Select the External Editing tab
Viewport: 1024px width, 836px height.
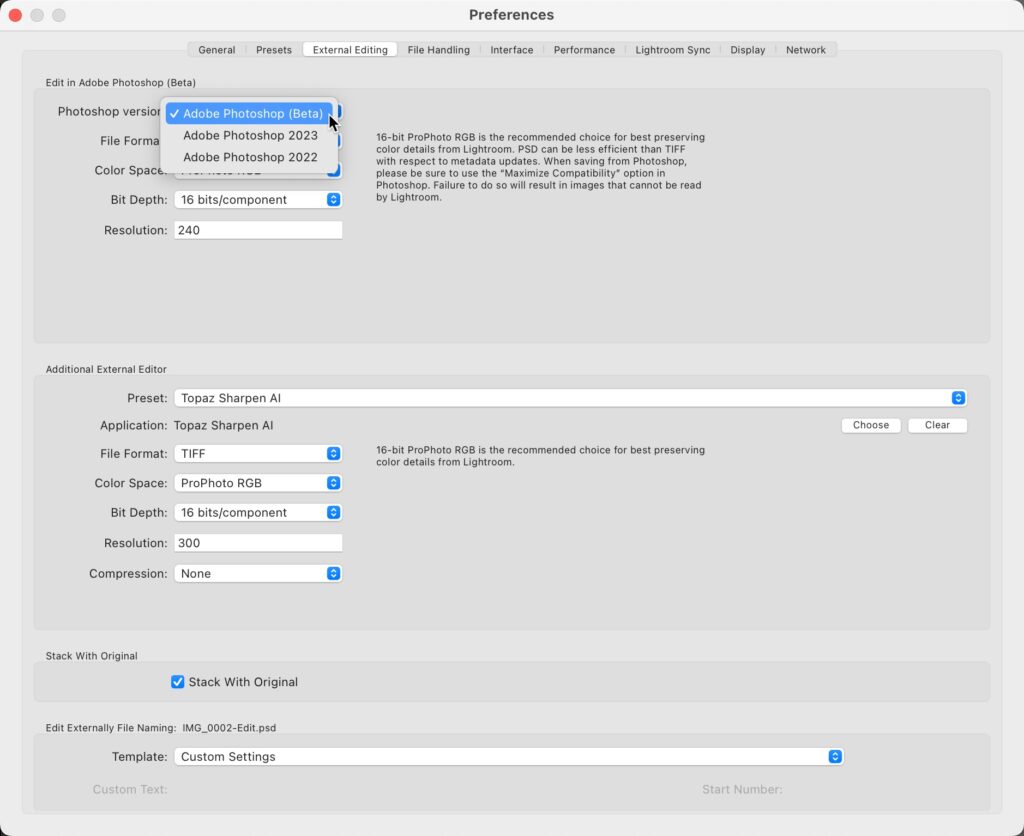coord(350,50)
